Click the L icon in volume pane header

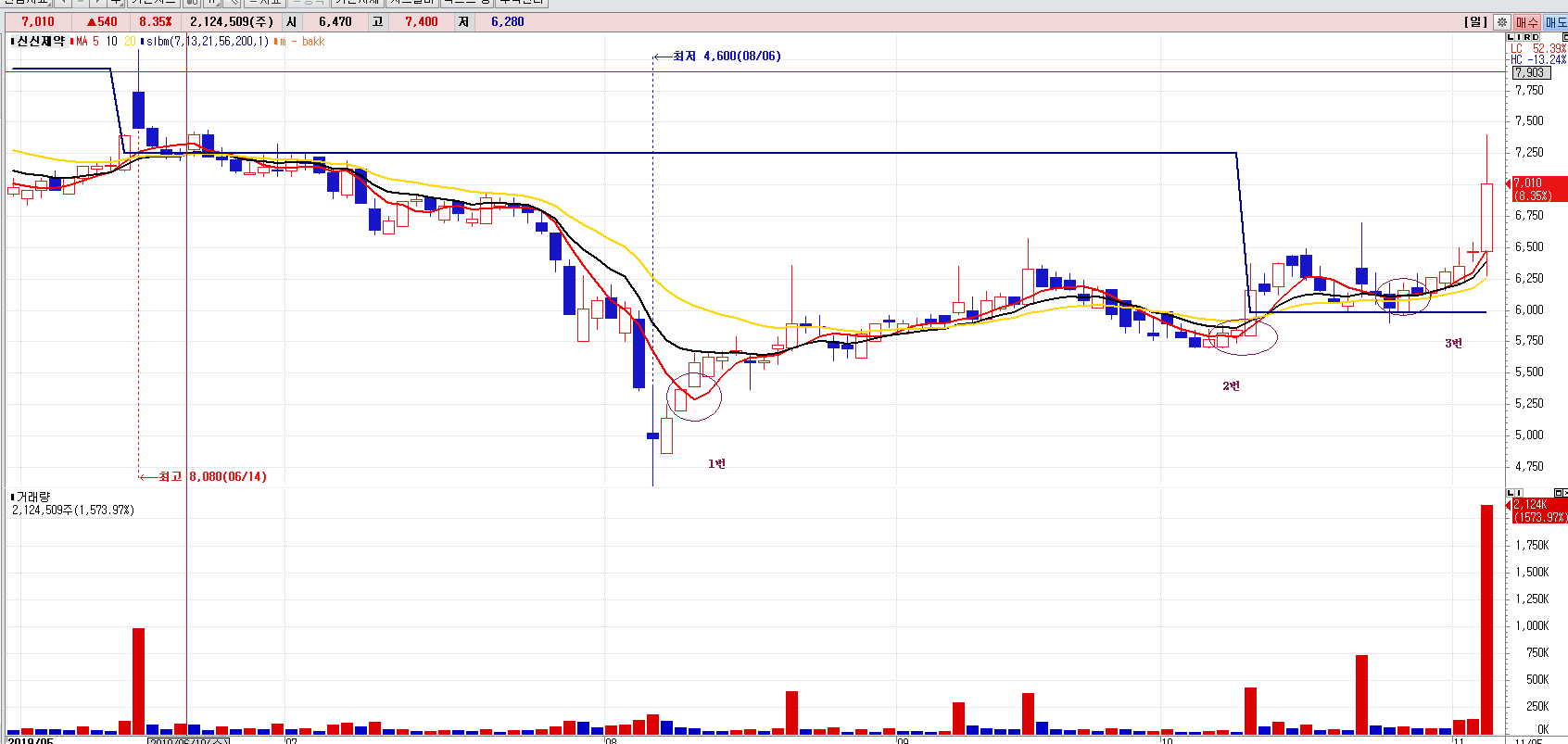tap(1511, 493)
